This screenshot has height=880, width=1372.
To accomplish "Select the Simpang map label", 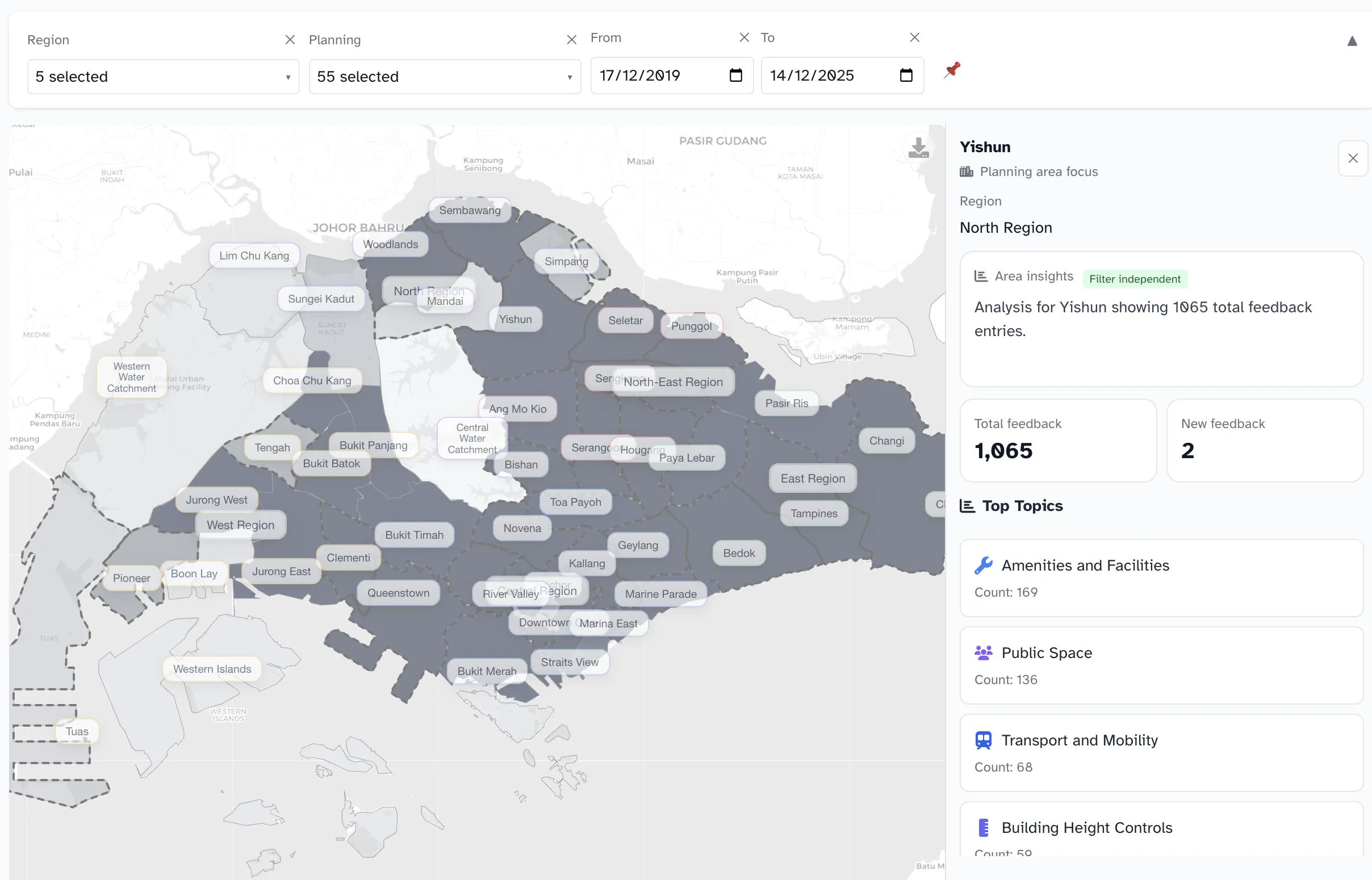I will [566, 262].
